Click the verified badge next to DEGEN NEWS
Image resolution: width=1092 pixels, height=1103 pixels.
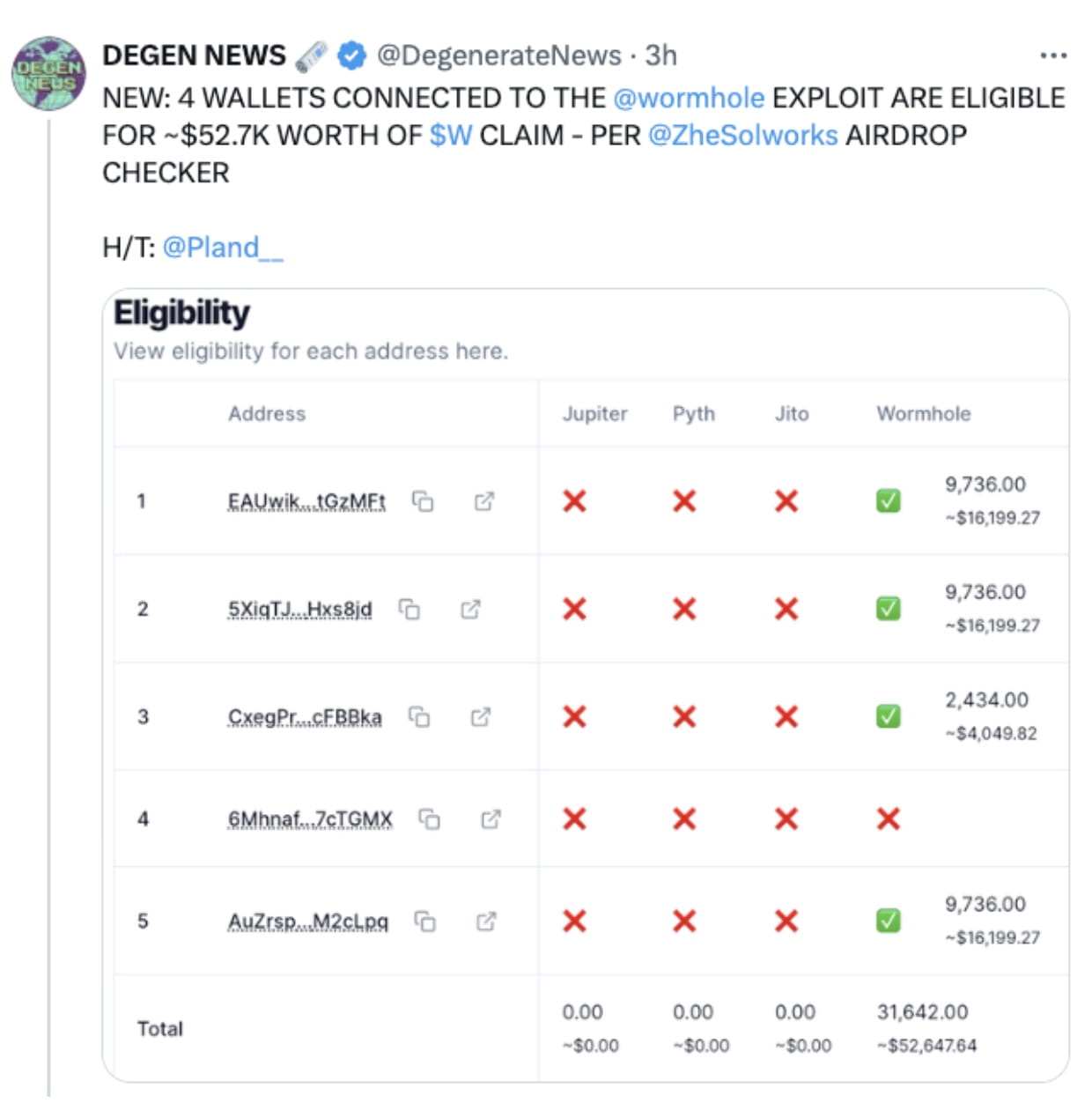[350, 55]
